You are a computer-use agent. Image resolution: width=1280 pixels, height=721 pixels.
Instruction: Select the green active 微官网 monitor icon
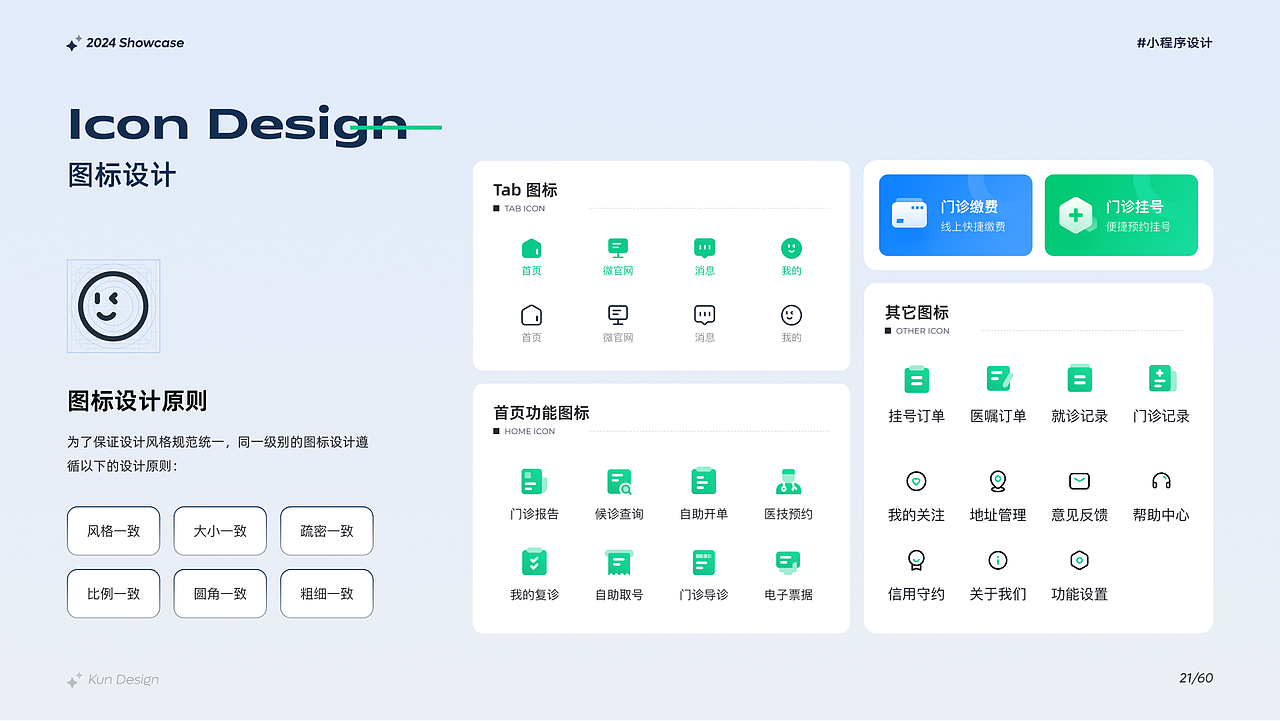tap(618, 248)
